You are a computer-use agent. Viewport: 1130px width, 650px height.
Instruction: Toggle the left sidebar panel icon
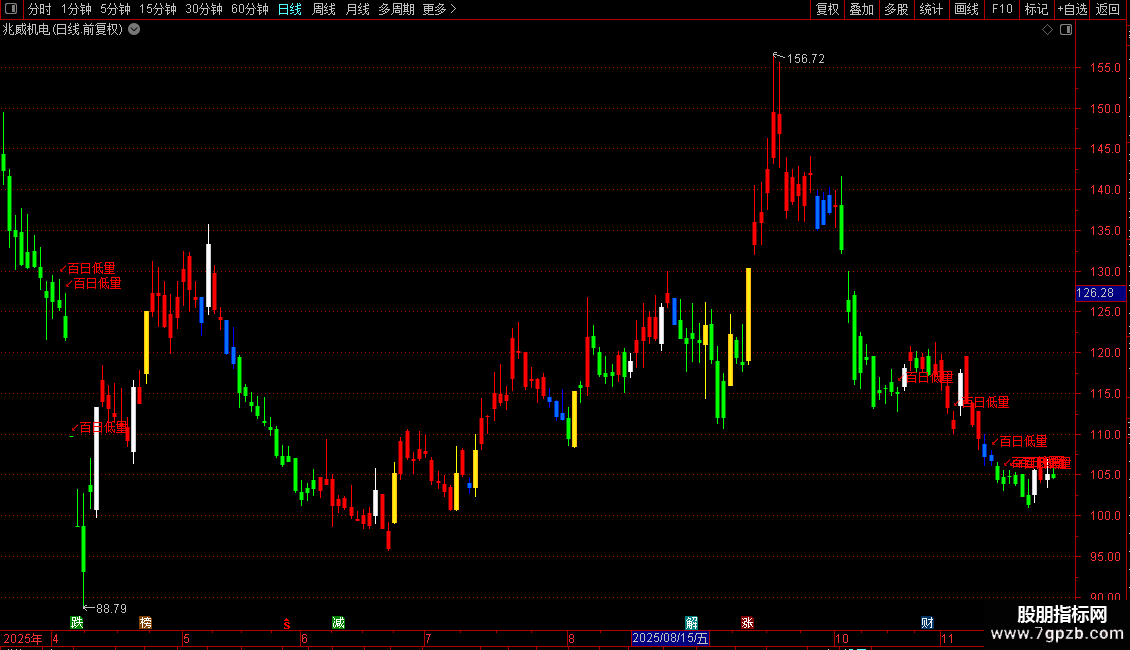coord(11,9)
